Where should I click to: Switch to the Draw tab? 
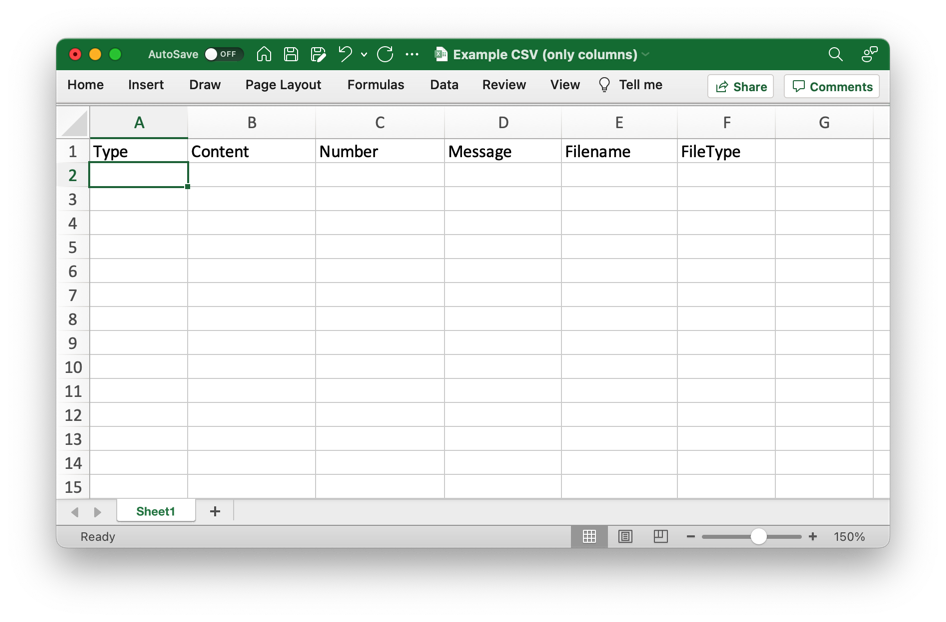pyautogui.click(x=205, y=85)
